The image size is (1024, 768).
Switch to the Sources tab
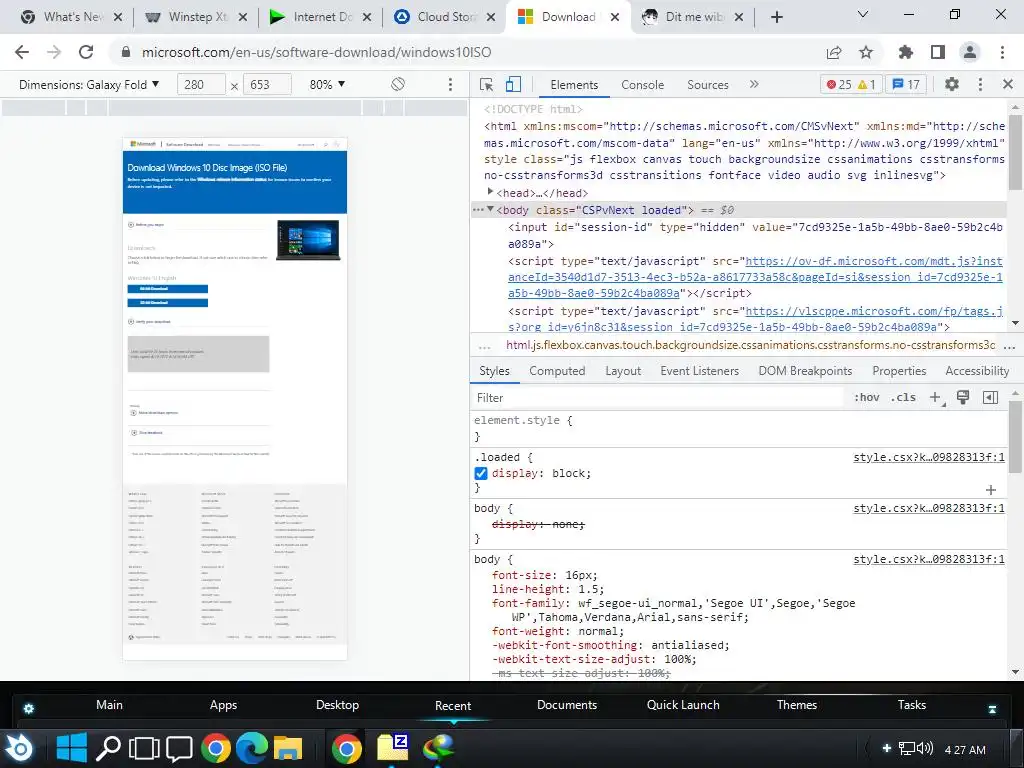pos(708,85)
